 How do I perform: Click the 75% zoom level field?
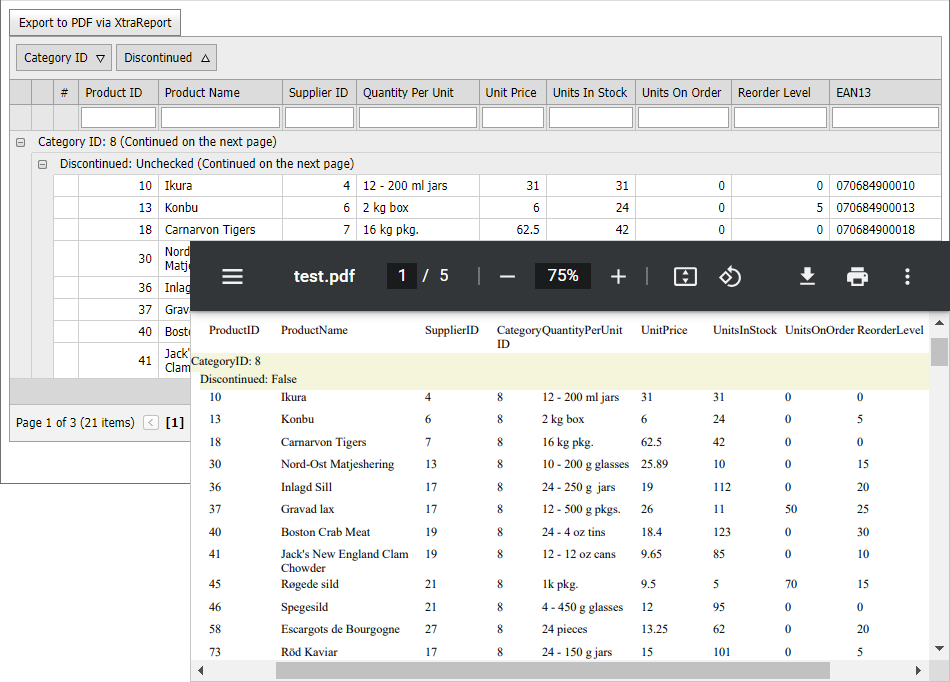[563, 276]
